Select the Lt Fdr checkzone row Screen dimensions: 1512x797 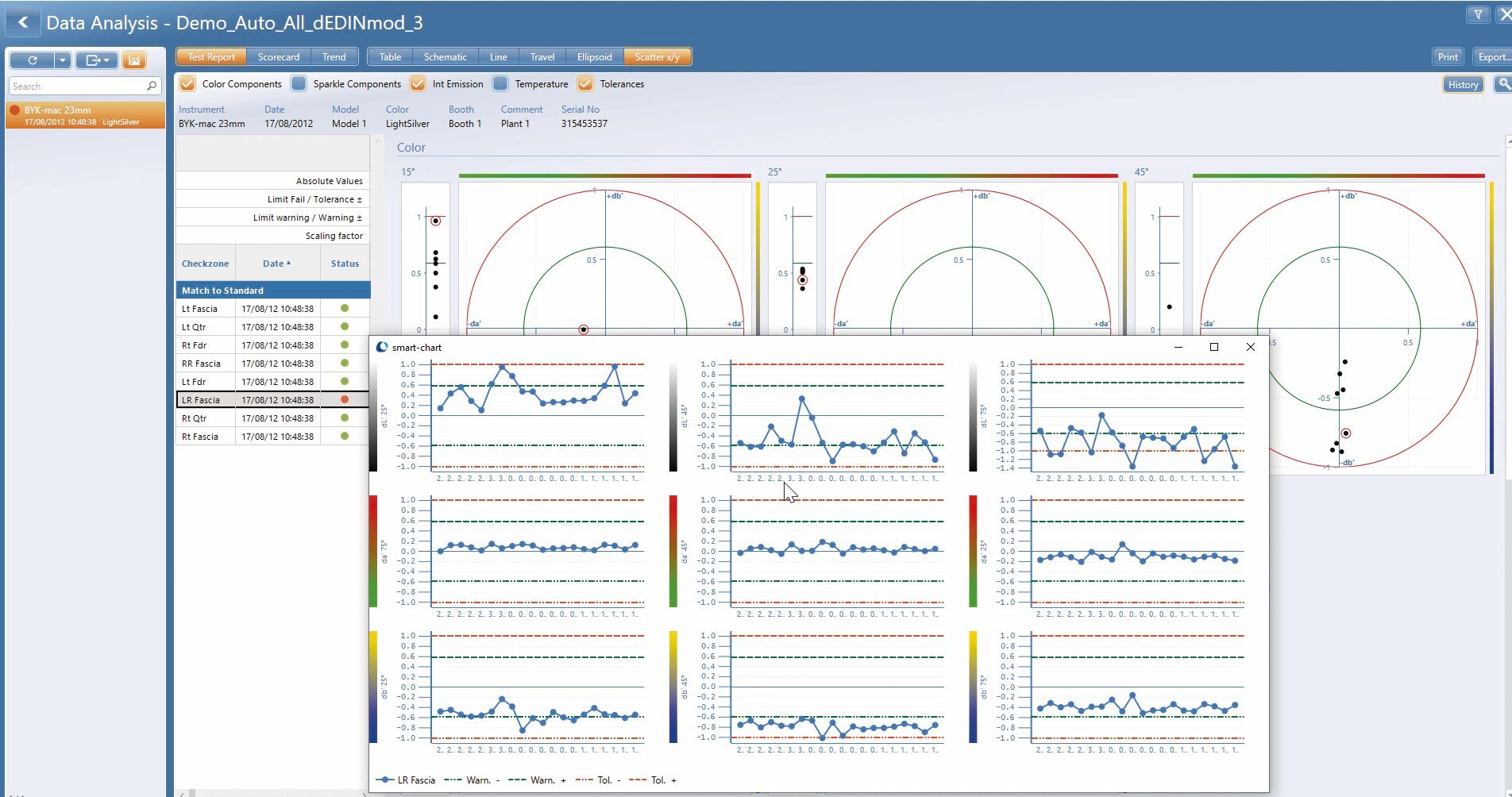[x=272, y=382]
